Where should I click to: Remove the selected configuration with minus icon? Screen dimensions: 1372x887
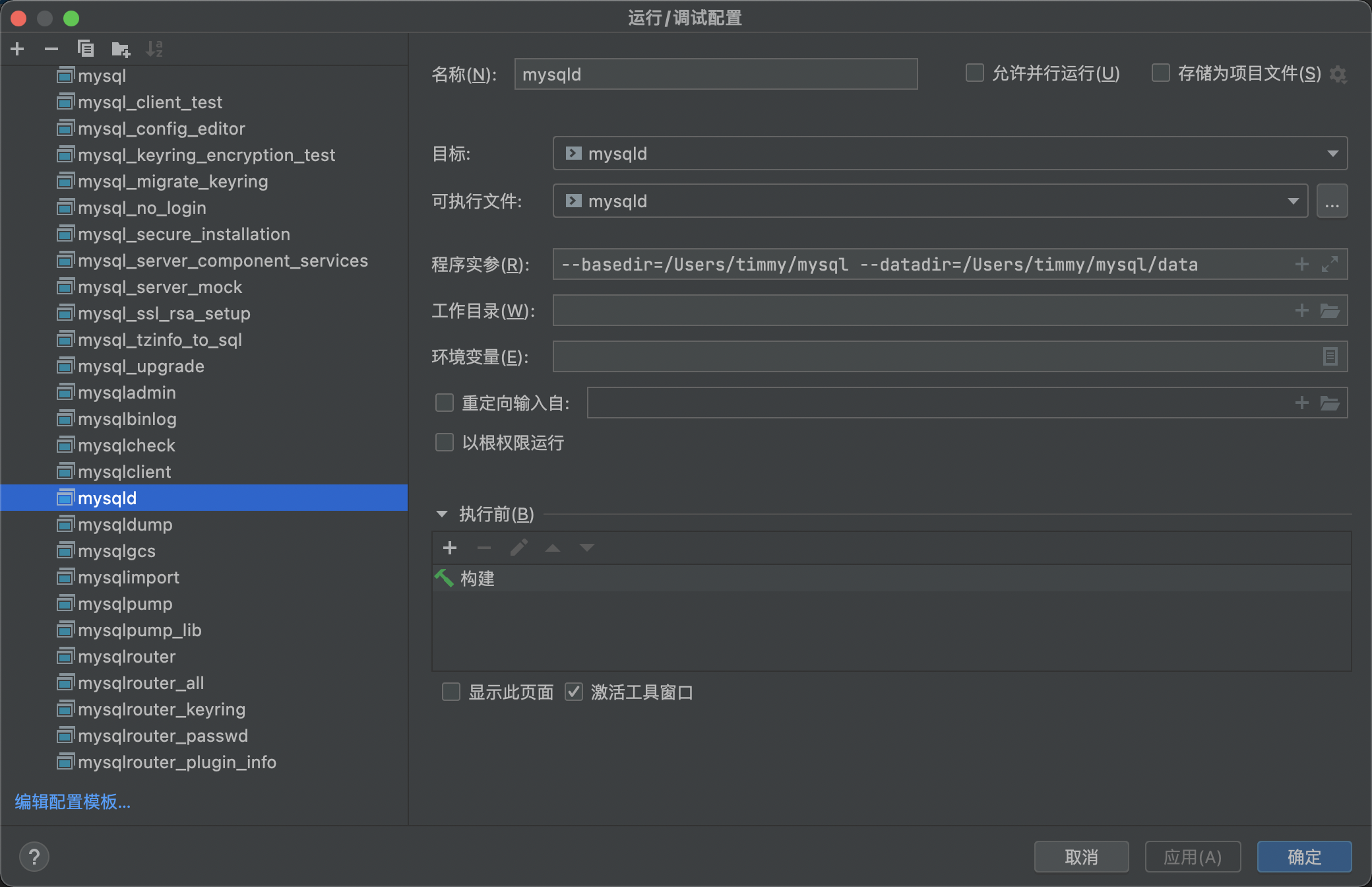click(x=51, y=49)
